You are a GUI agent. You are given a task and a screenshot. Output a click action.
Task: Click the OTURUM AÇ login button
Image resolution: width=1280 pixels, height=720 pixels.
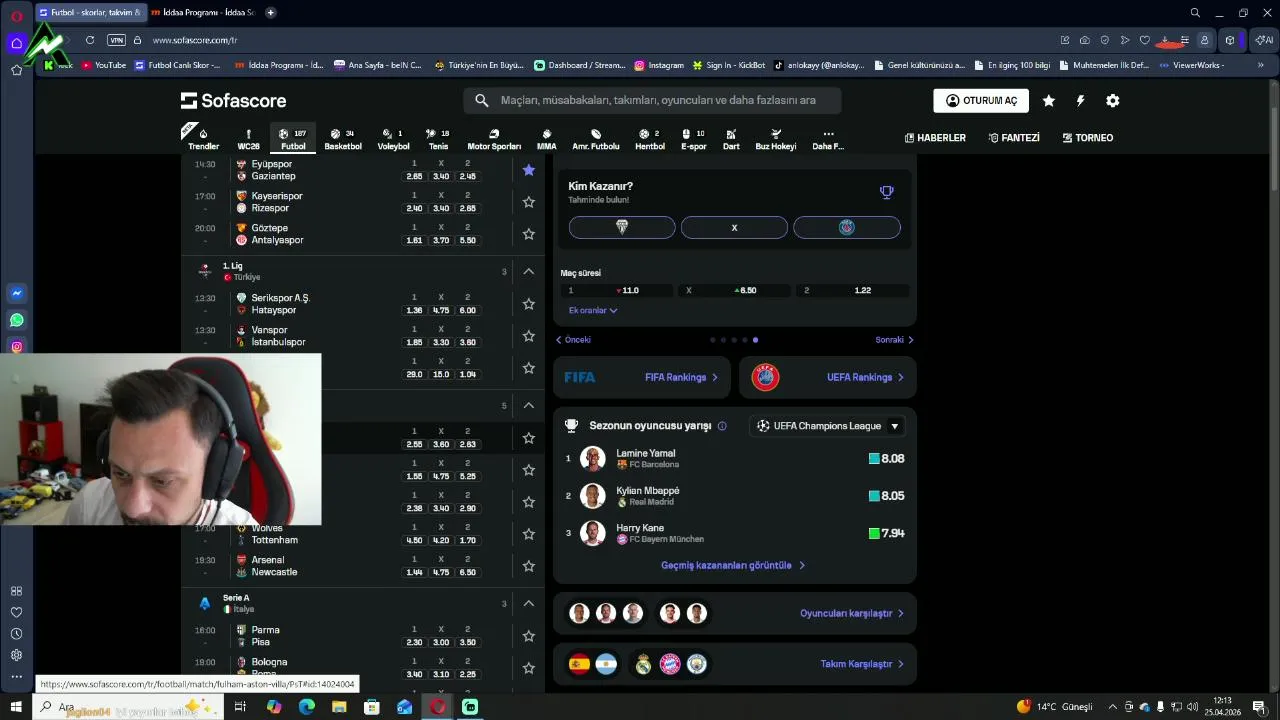[981, 101]
